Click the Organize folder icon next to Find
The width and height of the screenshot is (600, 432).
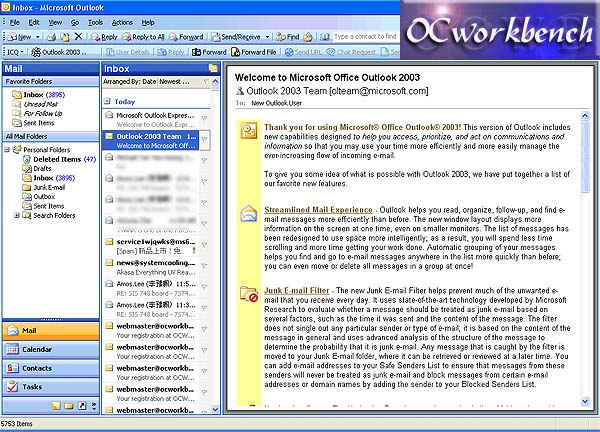click(308, 37)
